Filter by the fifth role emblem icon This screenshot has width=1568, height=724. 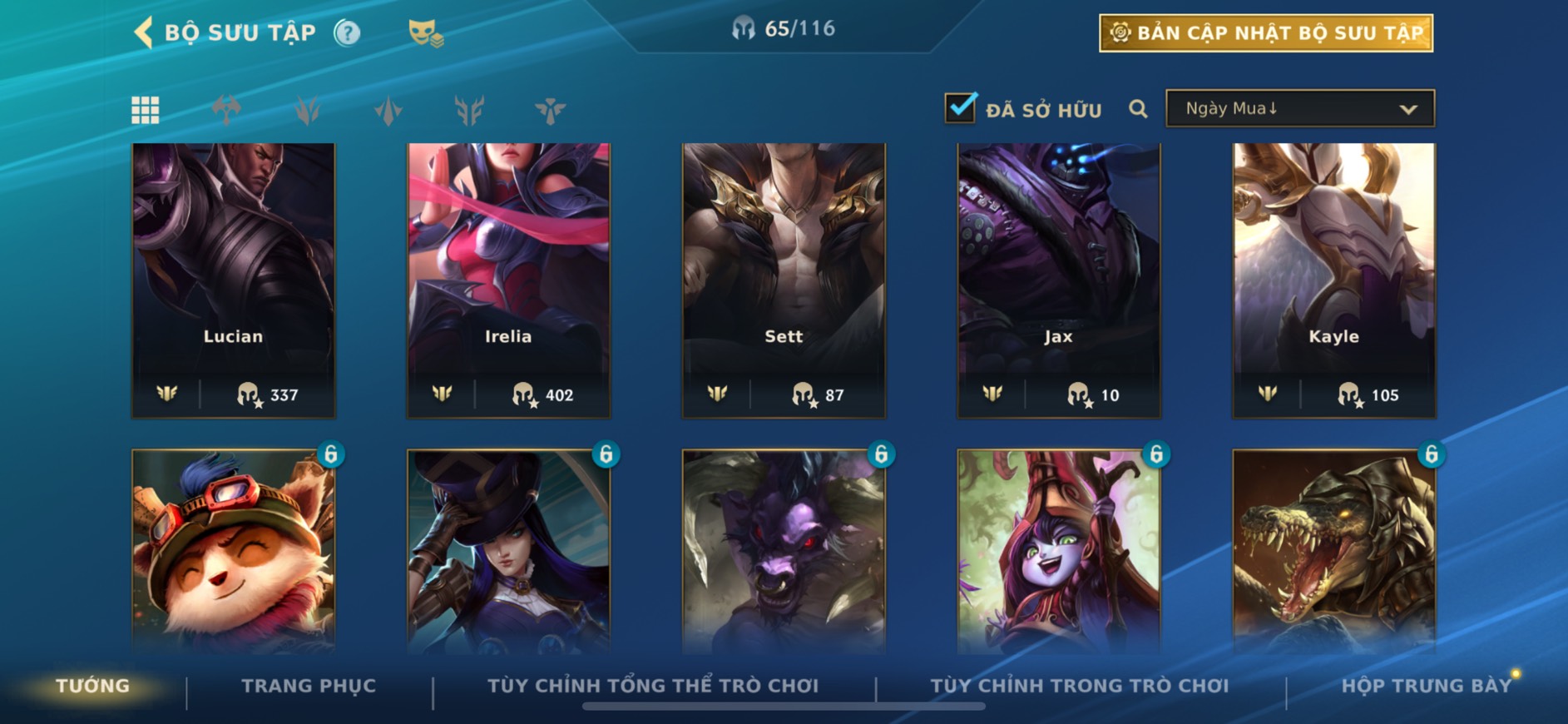point(550,110)
